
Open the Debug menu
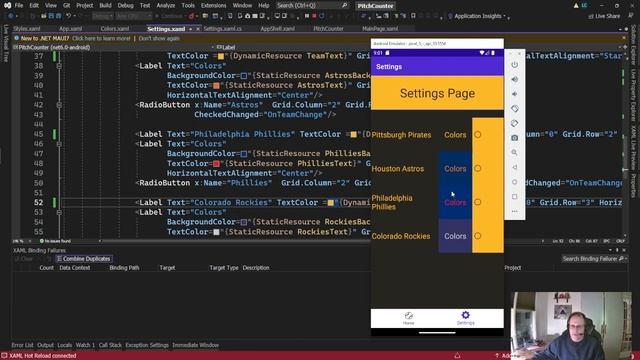coord(125,5)
